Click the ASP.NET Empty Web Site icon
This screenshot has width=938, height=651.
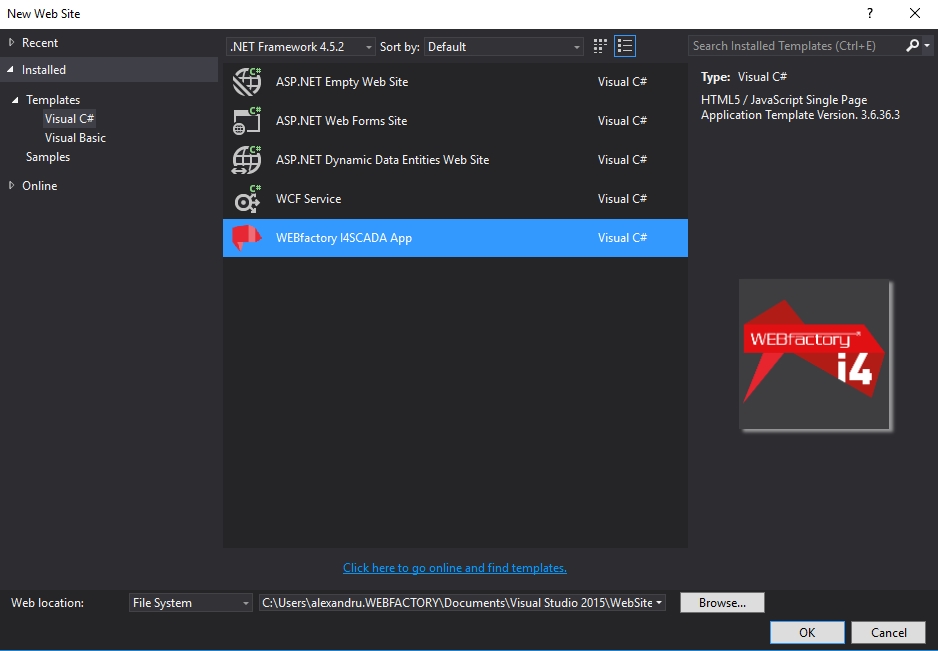click(247, 82)
